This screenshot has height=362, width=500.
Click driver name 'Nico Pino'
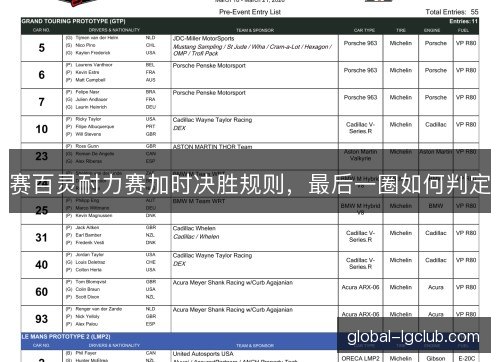[85, 45]
